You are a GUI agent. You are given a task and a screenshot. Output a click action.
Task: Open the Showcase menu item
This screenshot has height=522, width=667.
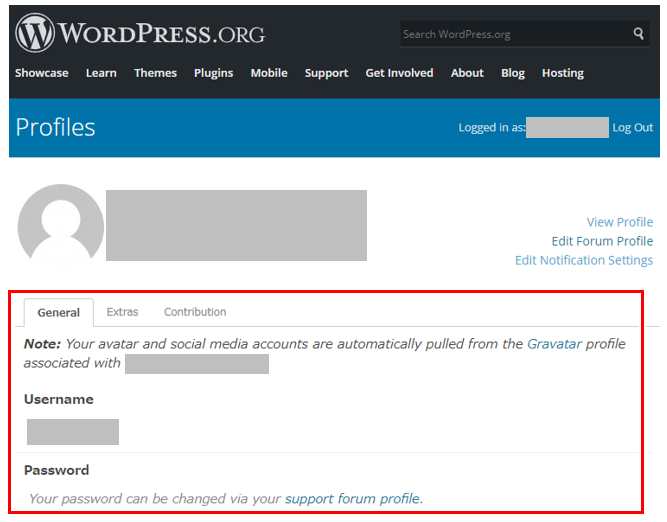click(x=42, y=73)
